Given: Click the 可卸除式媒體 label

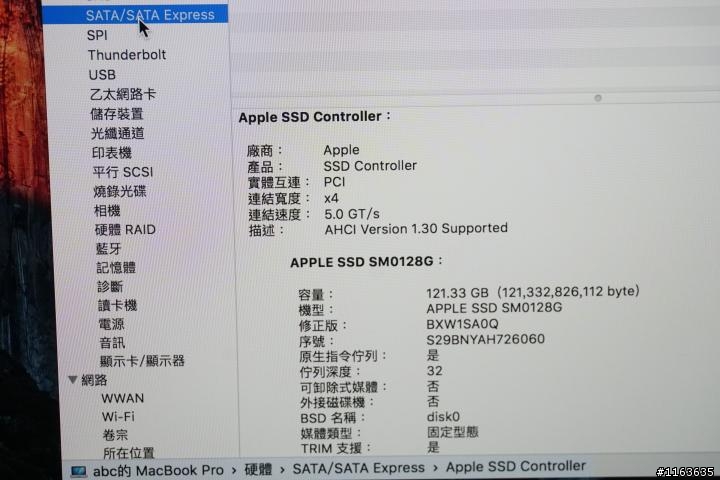Looking at the screenshot, I should (343, 387).
